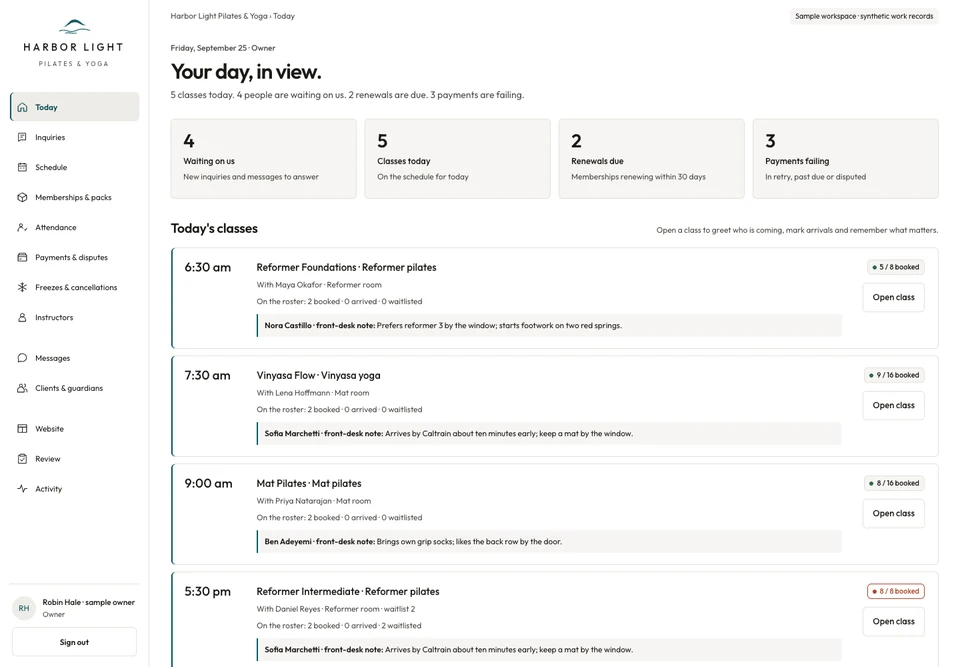Click the Attendance person icon
The width and height of the screenshot is (960, 667).
point(23,227)
